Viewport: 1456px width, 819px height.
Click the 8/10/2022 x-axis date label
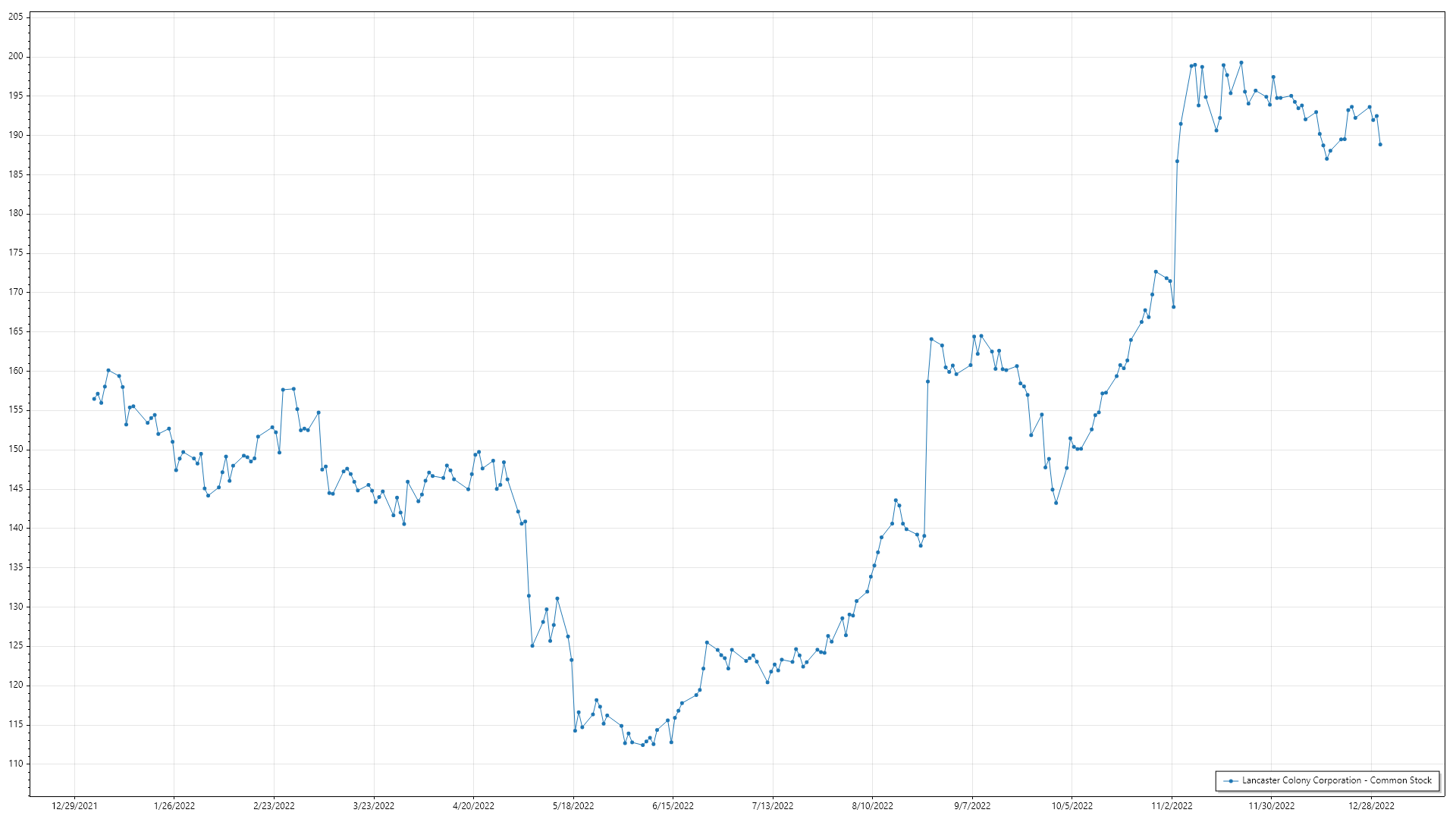point(872,806)
